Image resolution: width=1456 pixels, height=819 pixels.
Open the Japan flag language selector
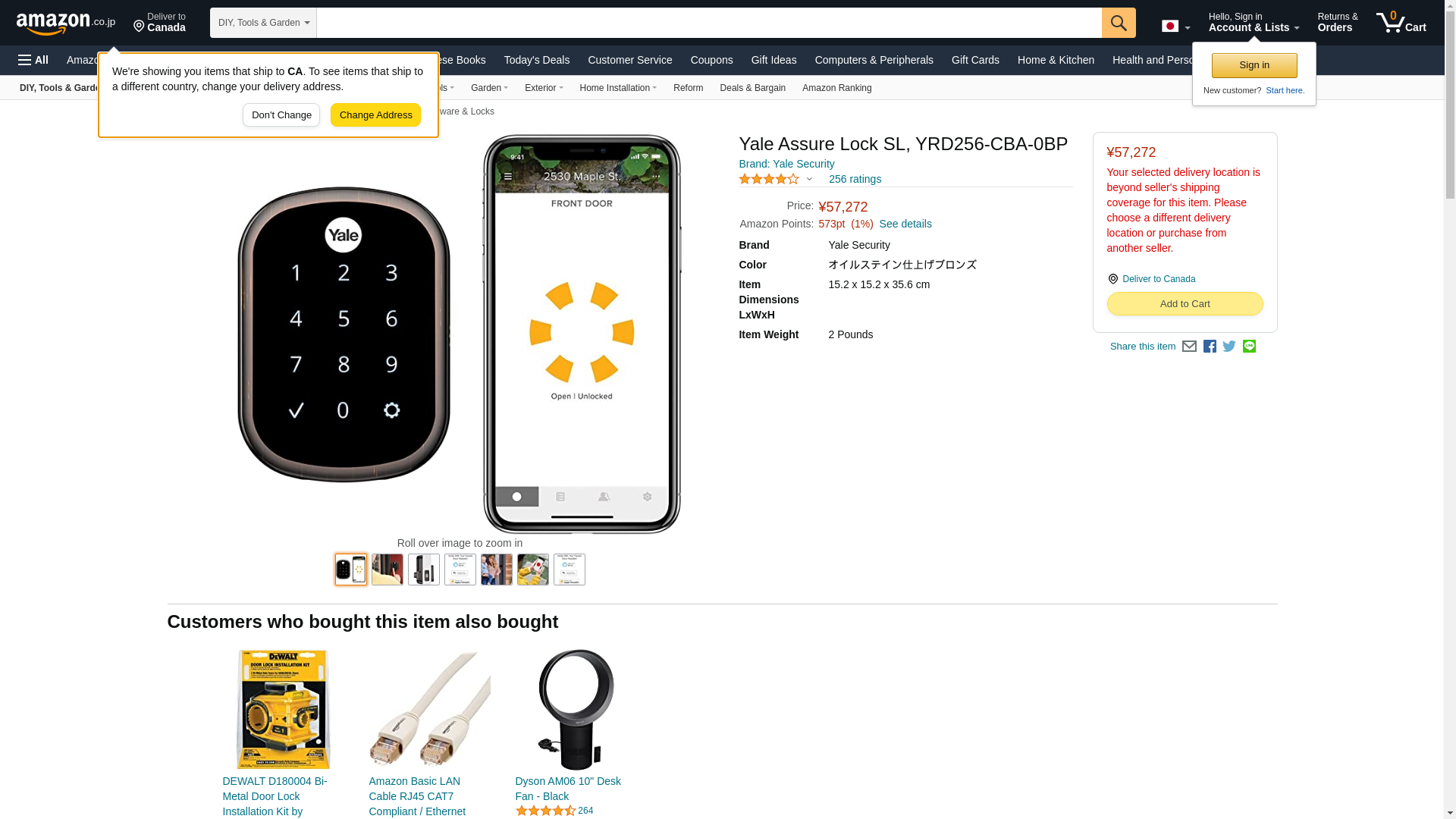(x=1175, y=26)
